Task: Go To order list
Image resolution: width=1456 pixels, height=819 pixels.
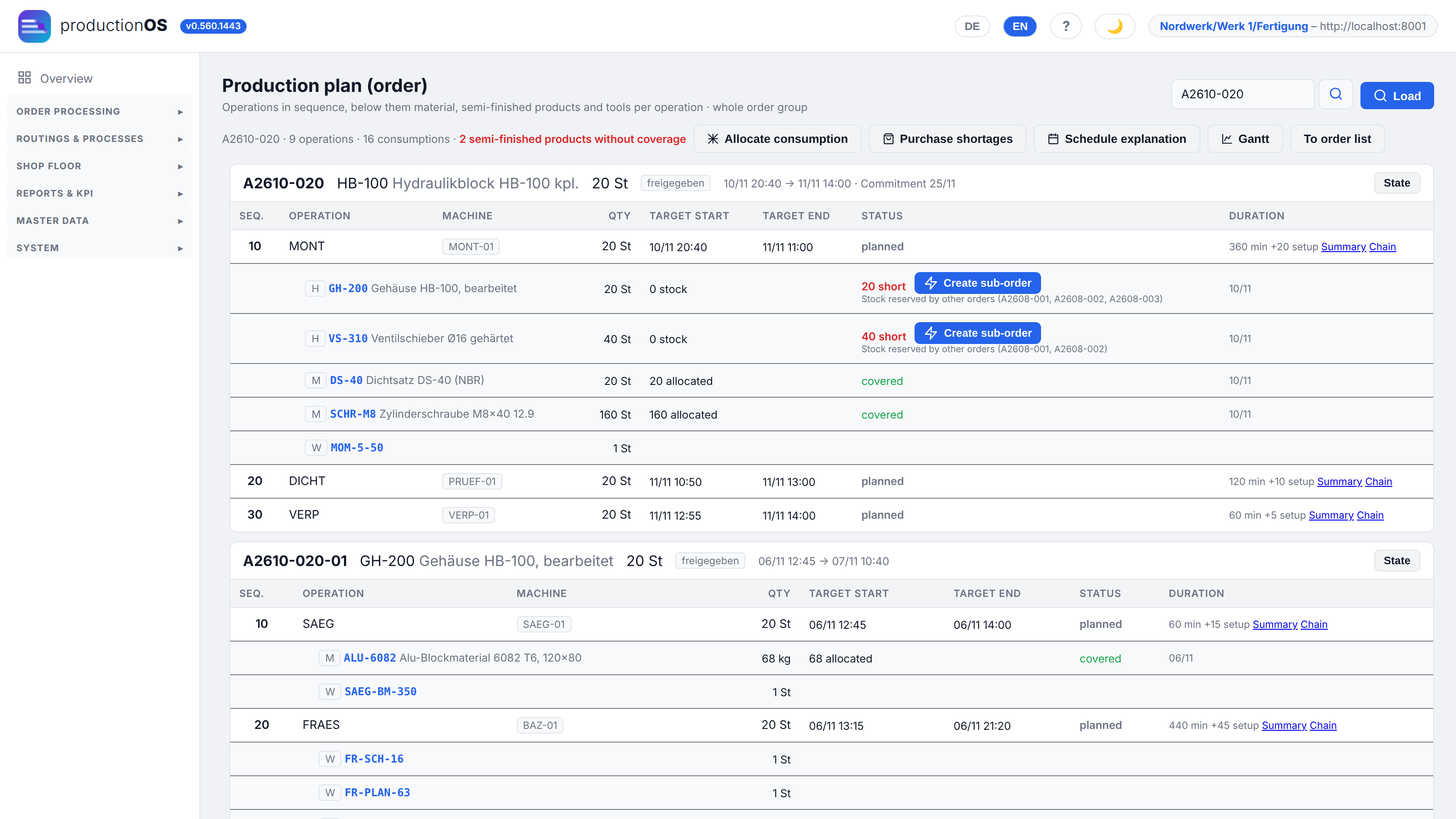Action: click(1337, 139)
